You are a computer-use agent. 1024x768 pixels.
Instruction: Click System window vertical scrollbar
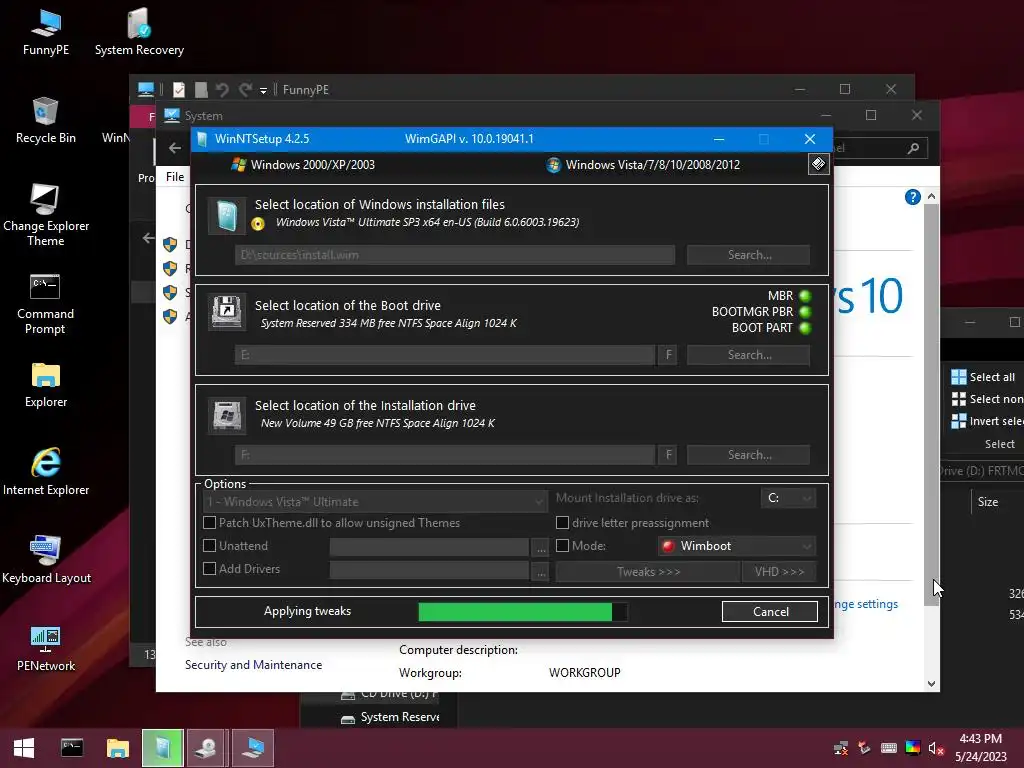(x=931, y=405)
